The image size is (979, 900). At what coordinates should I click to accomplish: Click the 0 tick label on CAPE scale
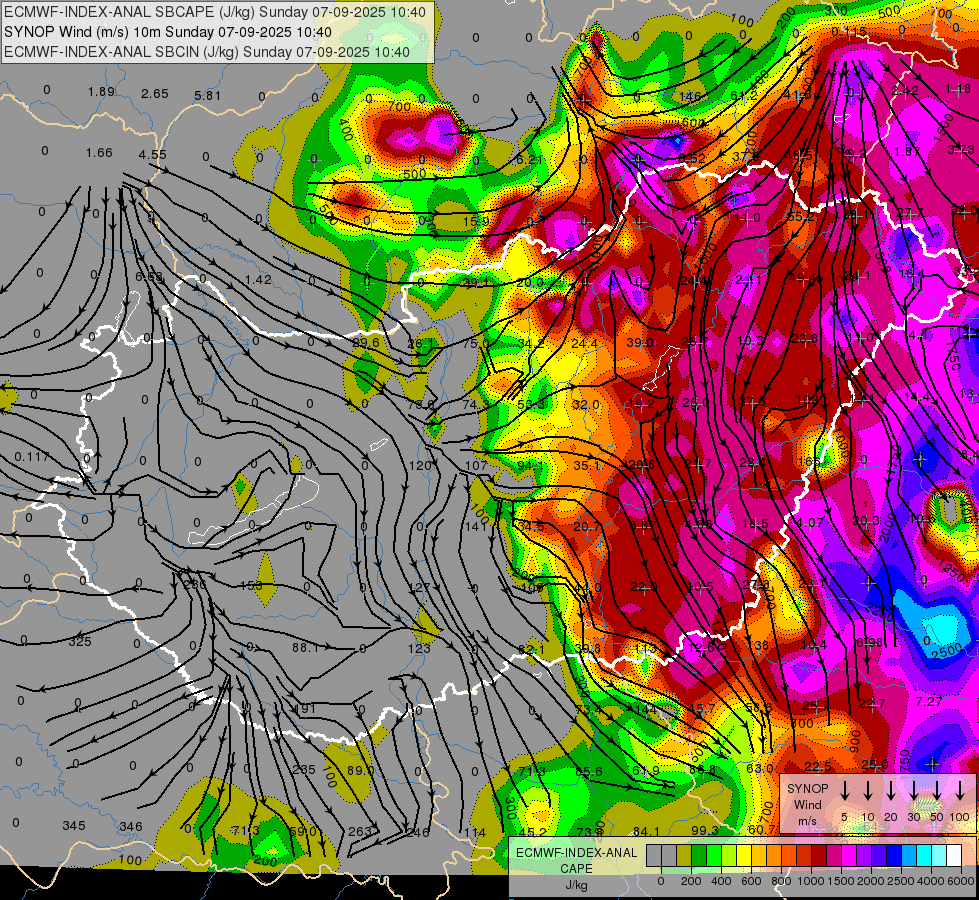coord(661,881)
